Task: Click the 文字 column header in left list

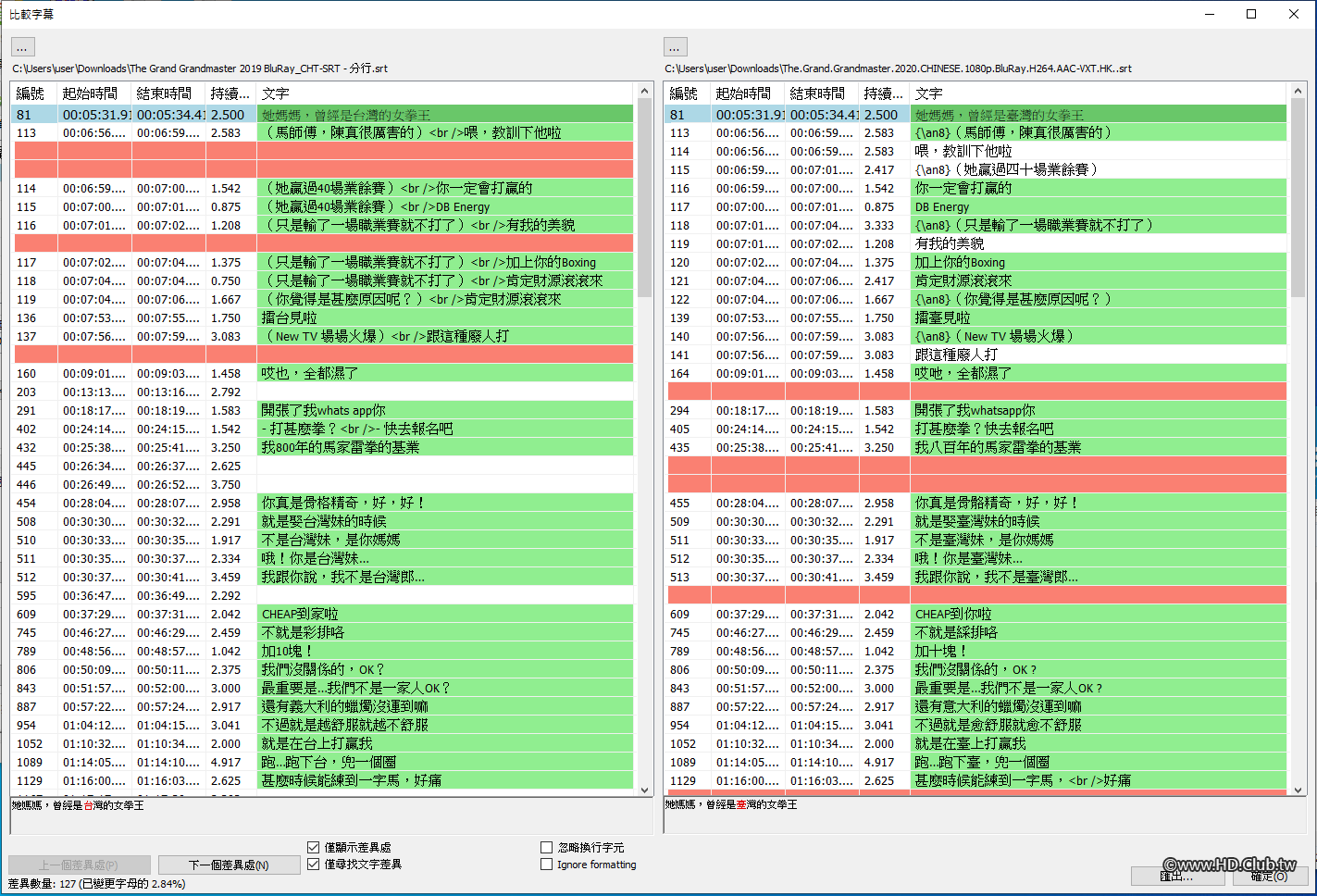Action: [445, 93]
